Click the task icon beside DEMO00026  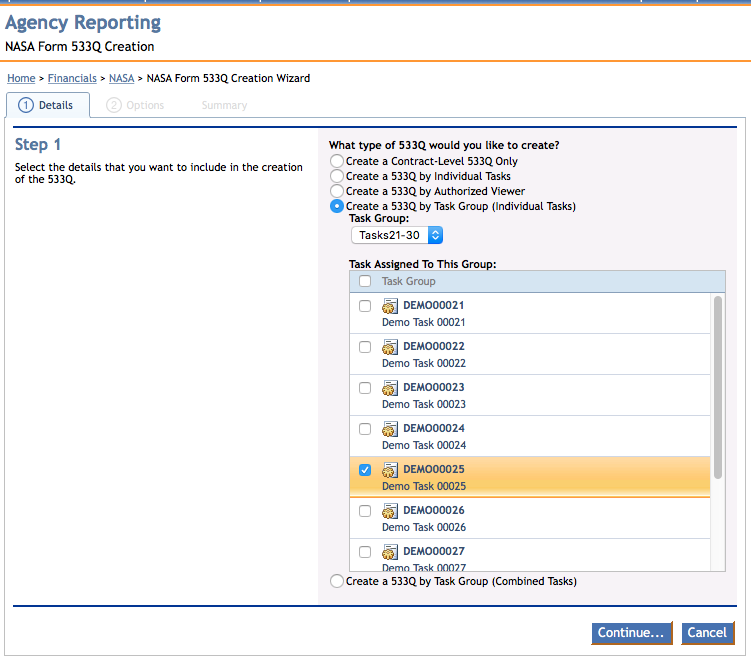tap(390, 511)
